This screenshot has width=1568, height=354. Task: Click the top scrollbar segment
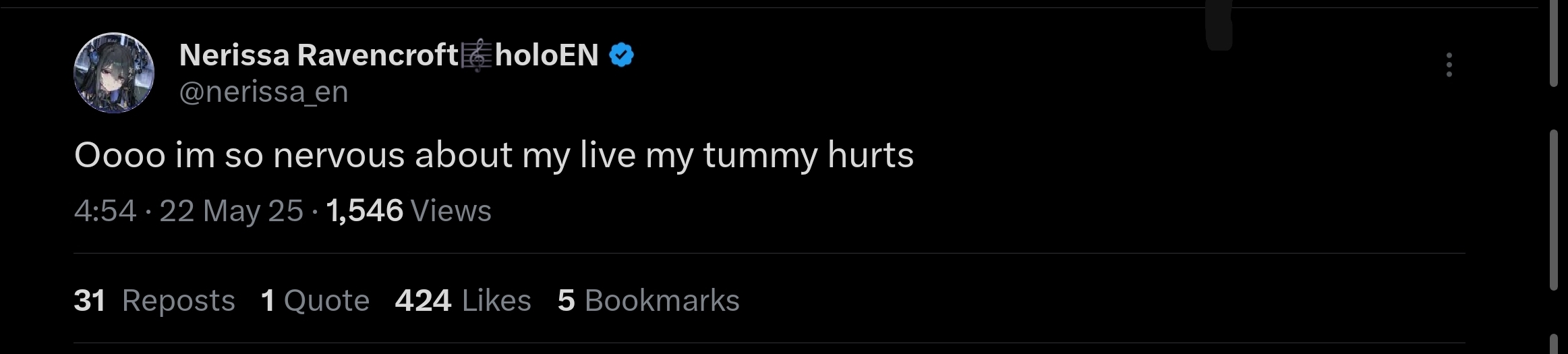click(x=1554, y=43)
